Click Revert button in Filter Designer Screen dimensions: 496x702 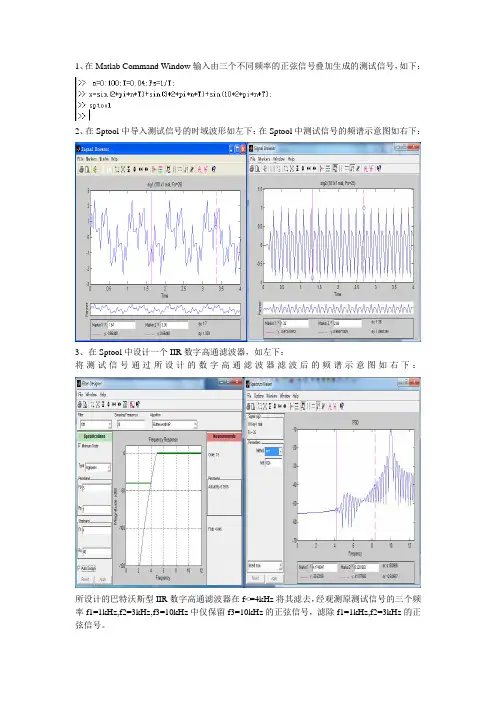pyautogui.click(x=85, y=579)
